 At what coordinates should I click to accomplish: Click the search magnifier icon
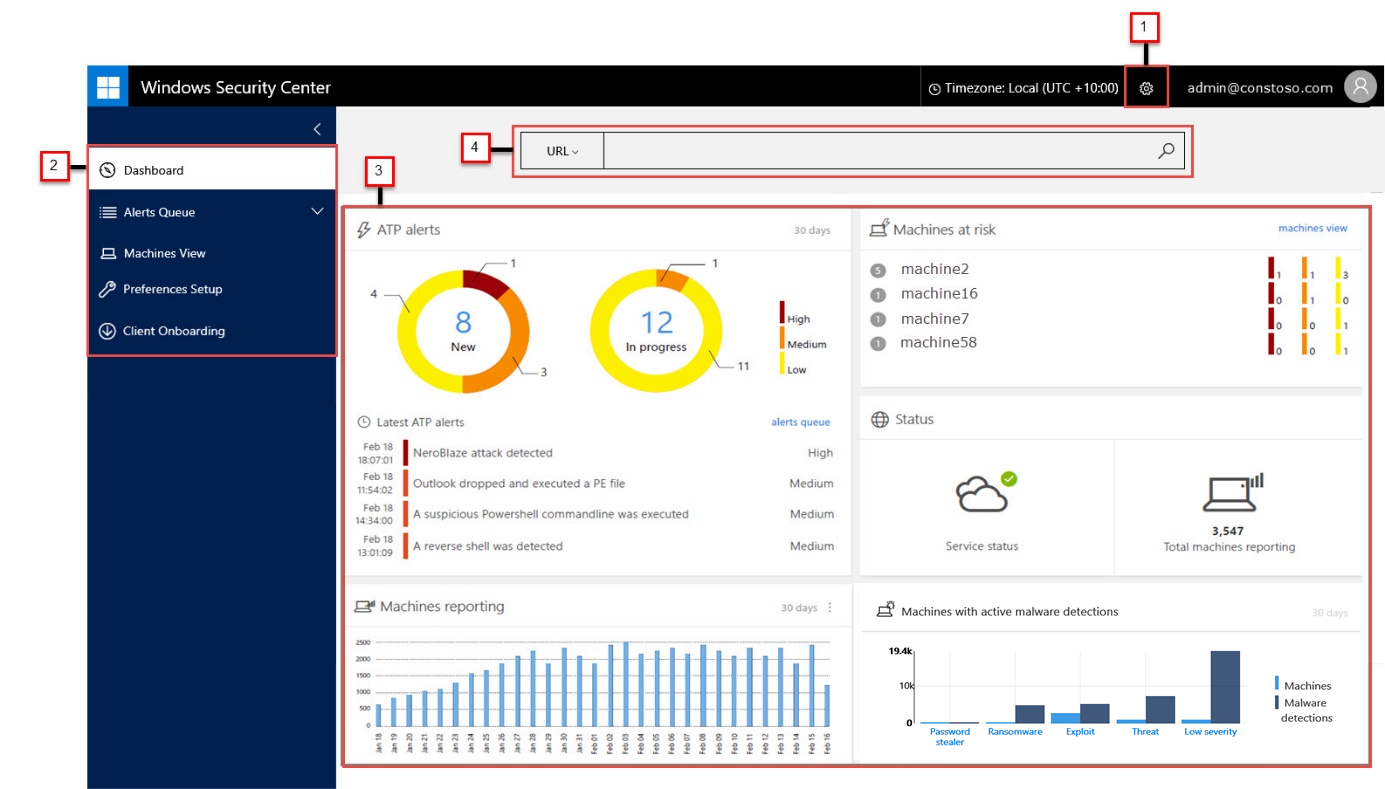click(1166, 151)
